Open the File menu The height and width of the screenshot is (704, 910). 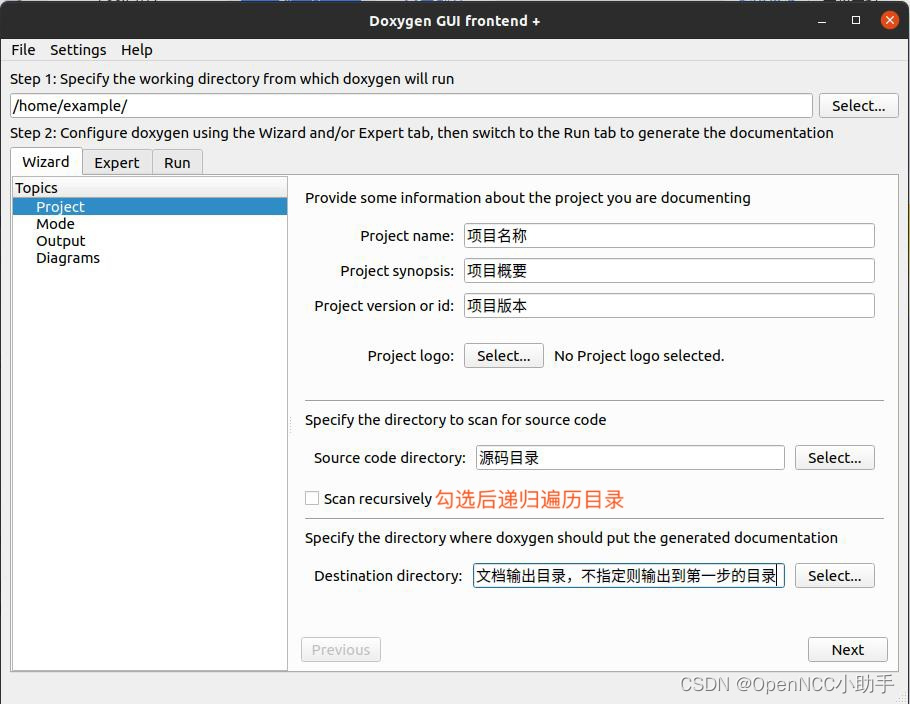click(x=23, y=50)
